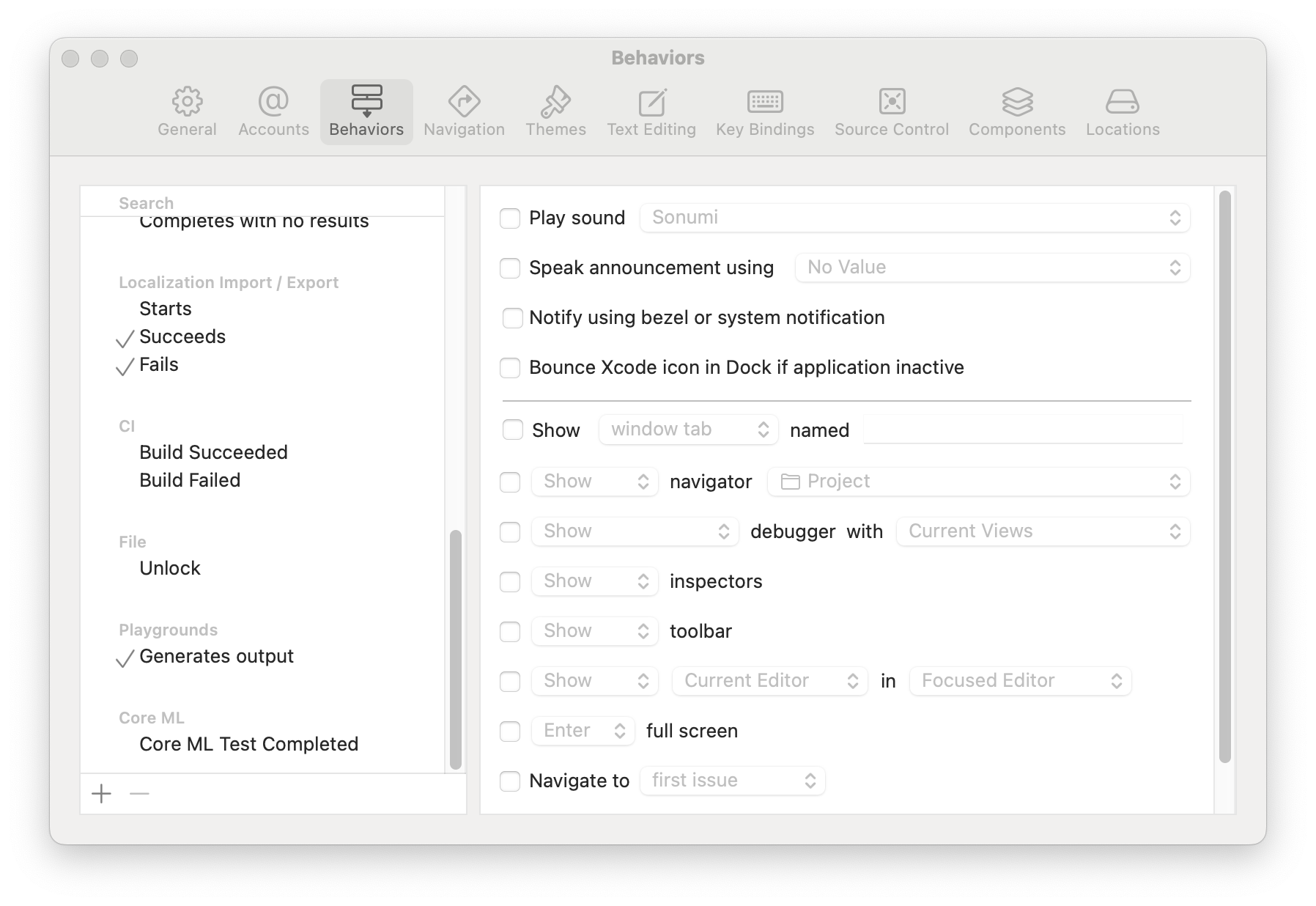Open the window tab dropdown
The width and height of the screenshot is (1316, 906).
(688, 430)
